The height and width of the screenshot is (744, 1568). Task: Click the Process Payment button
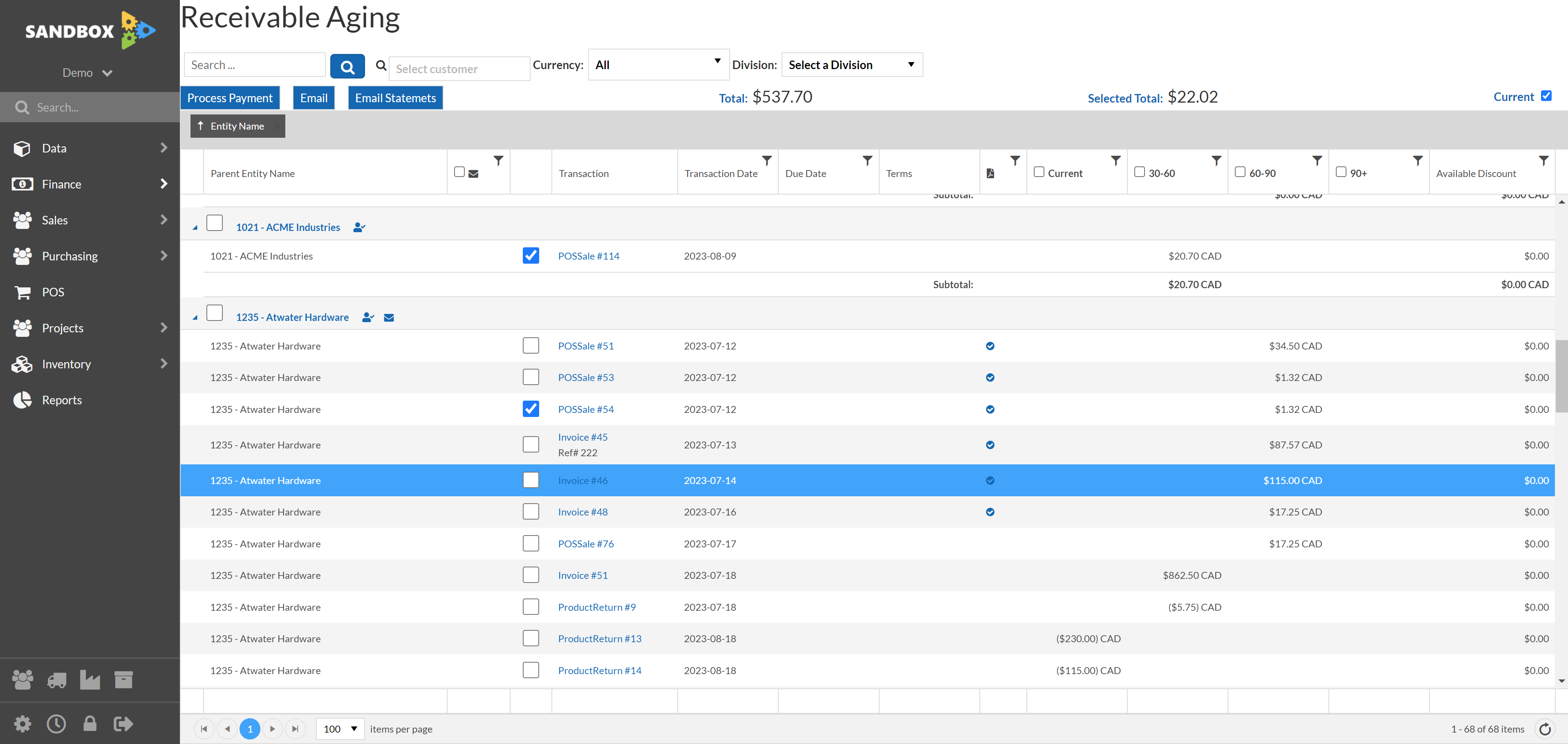229,98
